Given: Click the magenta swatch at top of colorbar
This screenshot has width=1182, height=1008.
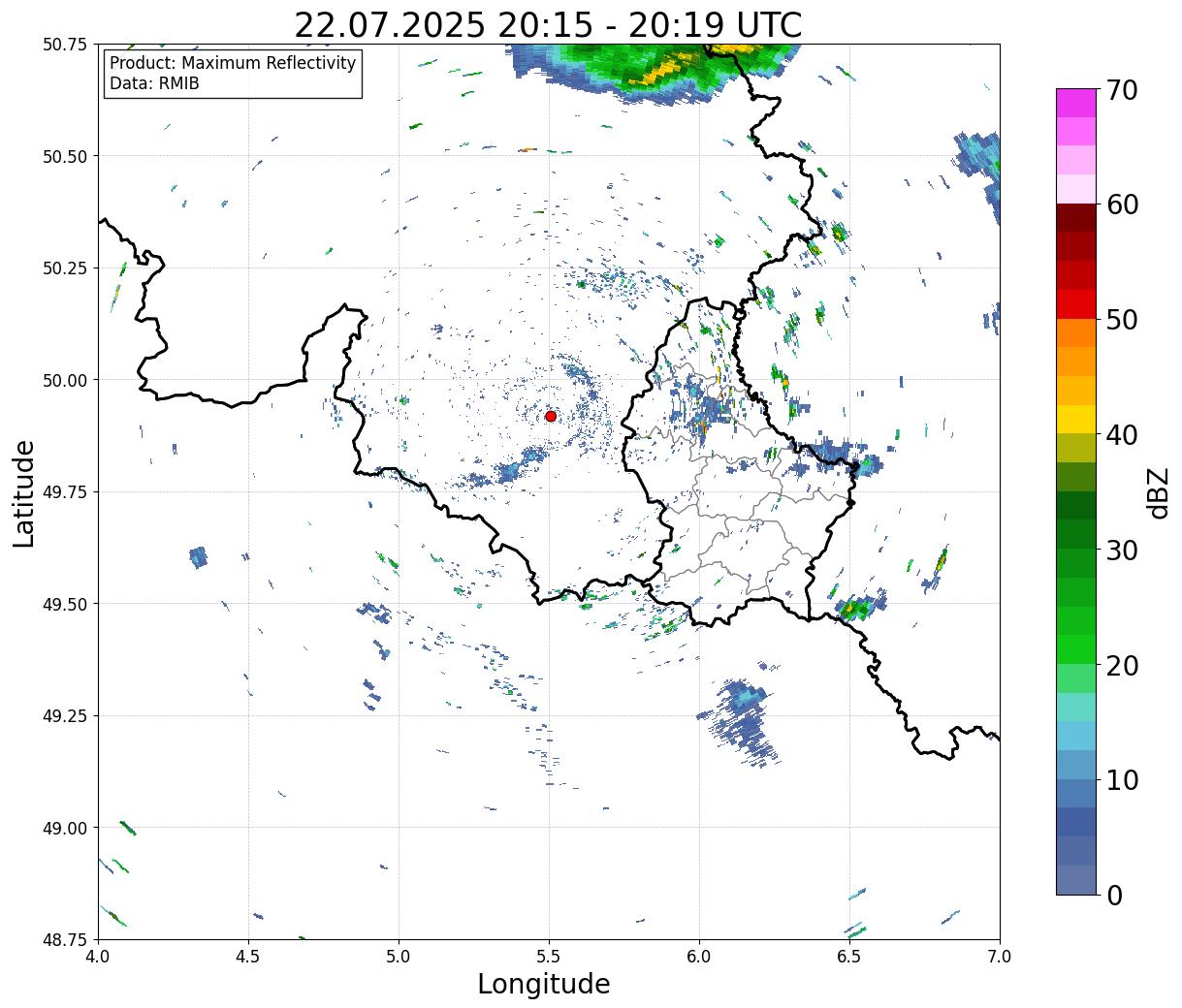Looking at the screenshot, I should coord(1076,103).
